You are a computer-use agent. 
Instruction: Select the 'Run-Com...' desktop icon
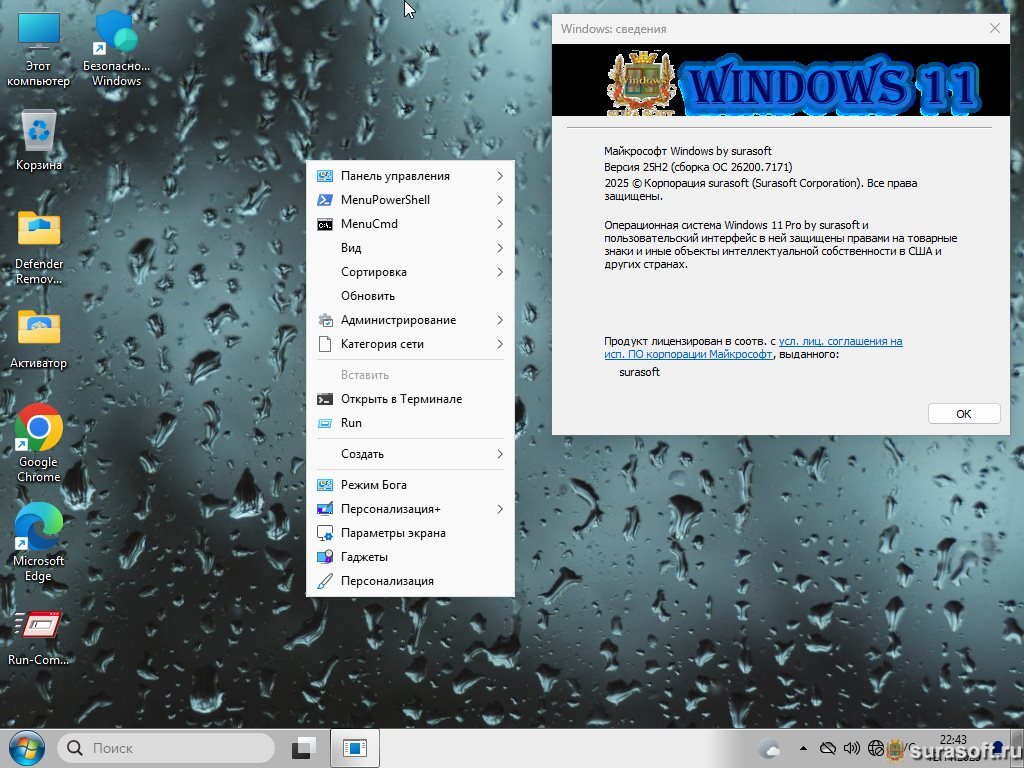39,638
